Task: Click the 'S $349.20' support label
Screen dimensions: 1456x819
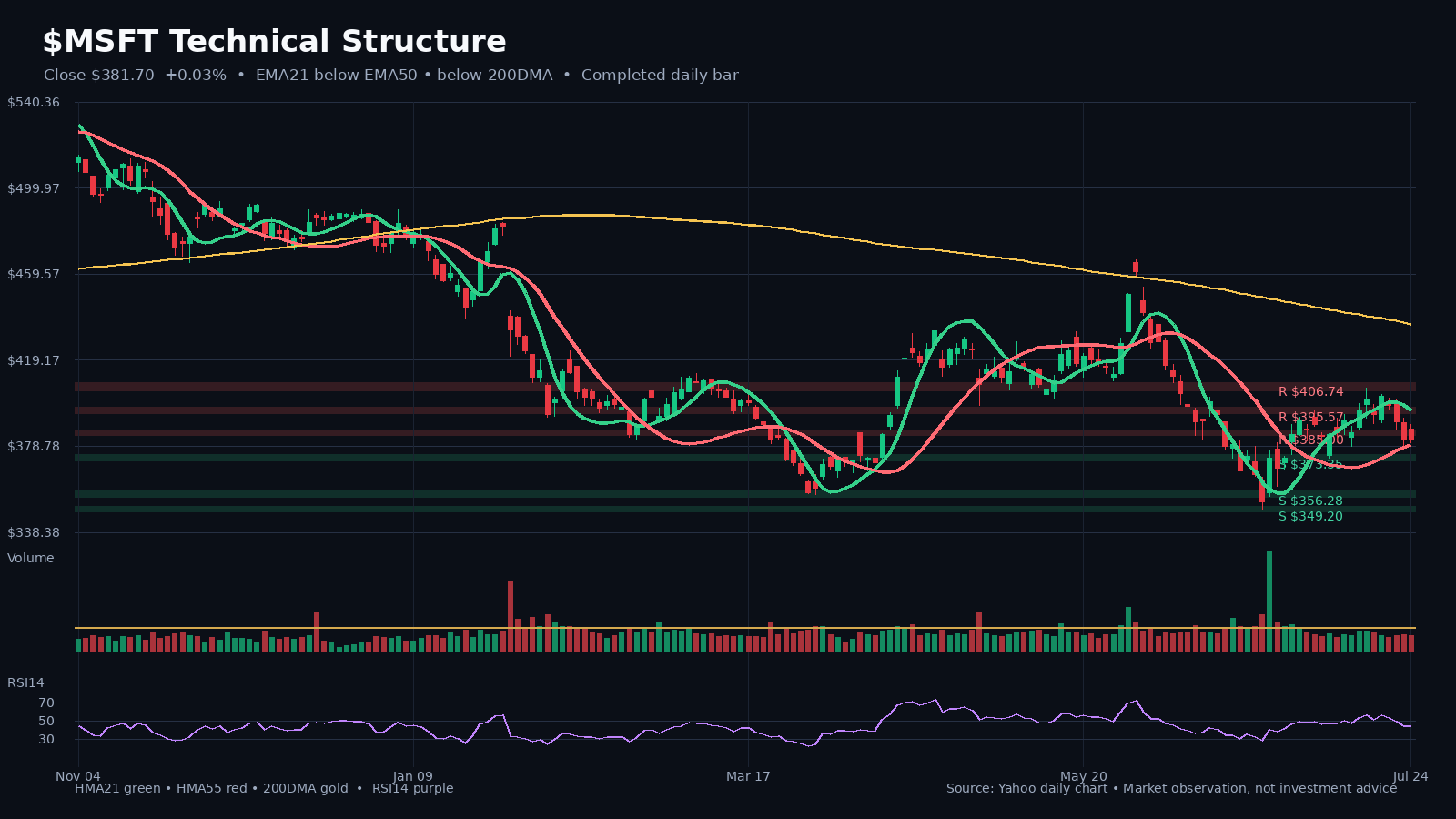Action: [x=1310, y=516]
